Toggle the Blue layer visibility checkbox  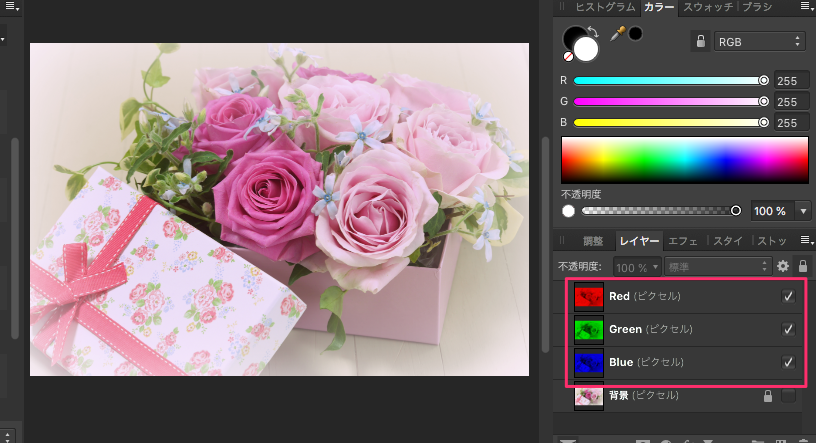tap(788, 361)
